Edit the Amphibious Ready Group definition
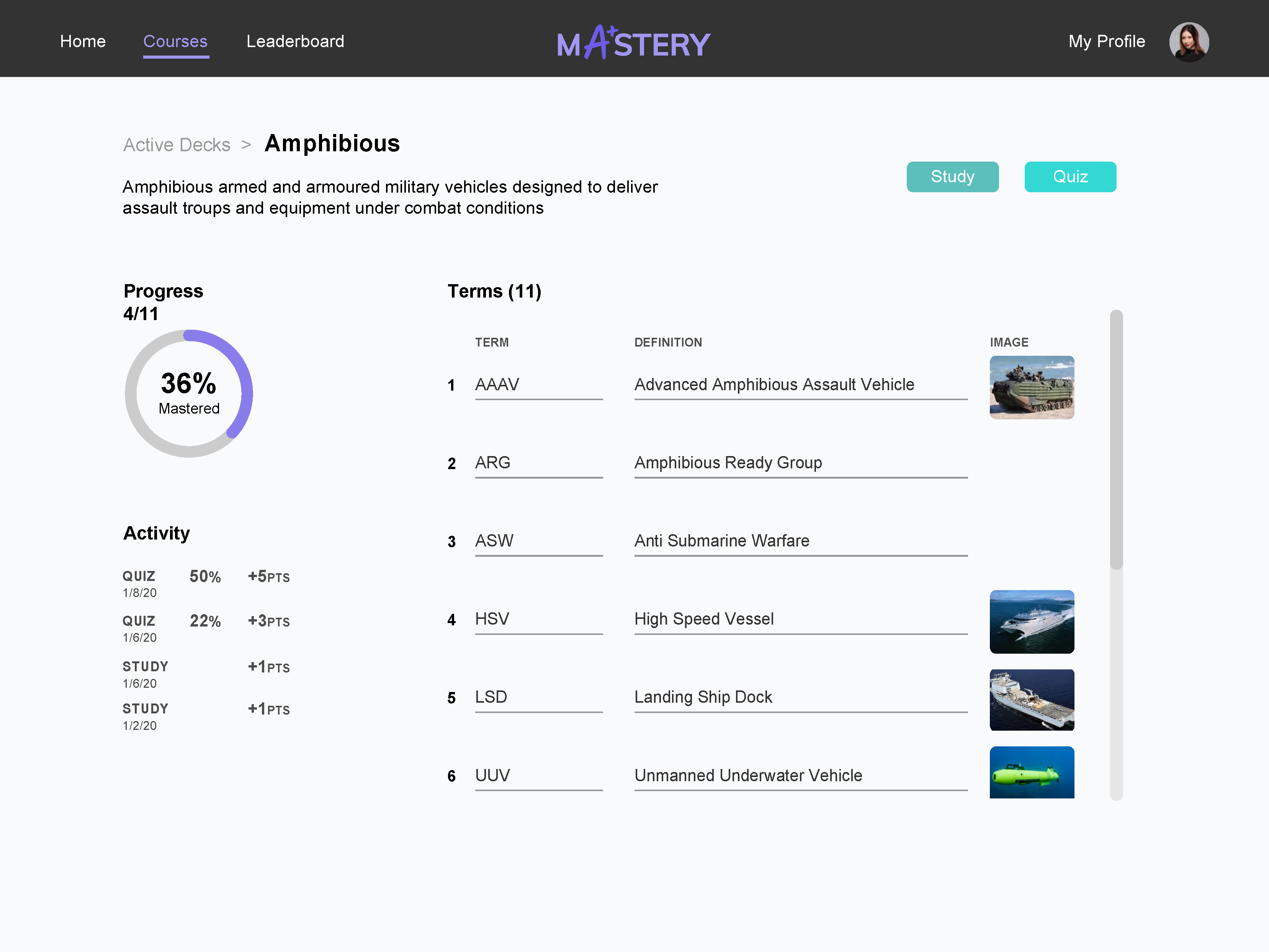 tap(800, 463)
